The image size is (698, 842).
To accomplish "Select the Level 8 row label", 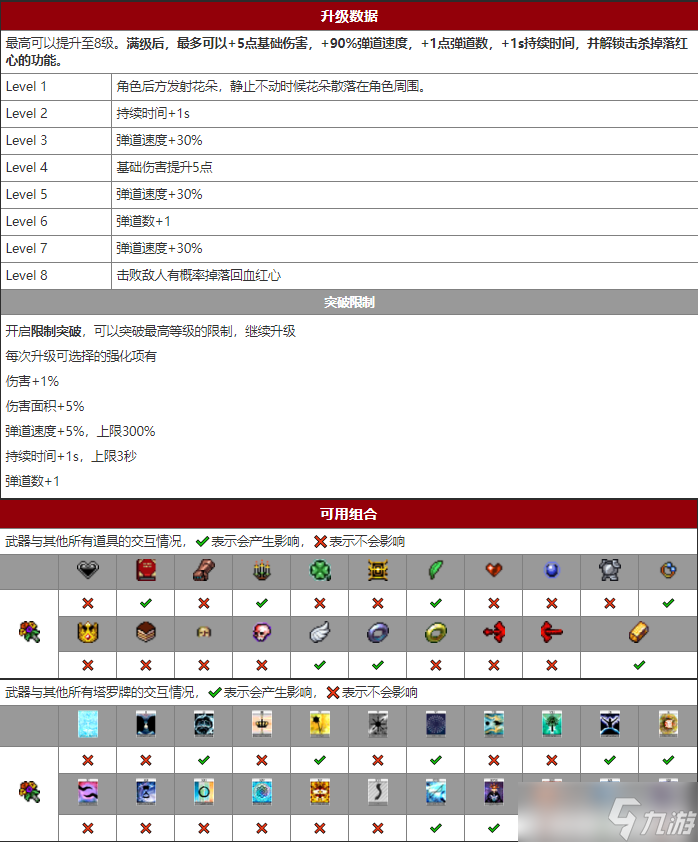I will point(26,275).
